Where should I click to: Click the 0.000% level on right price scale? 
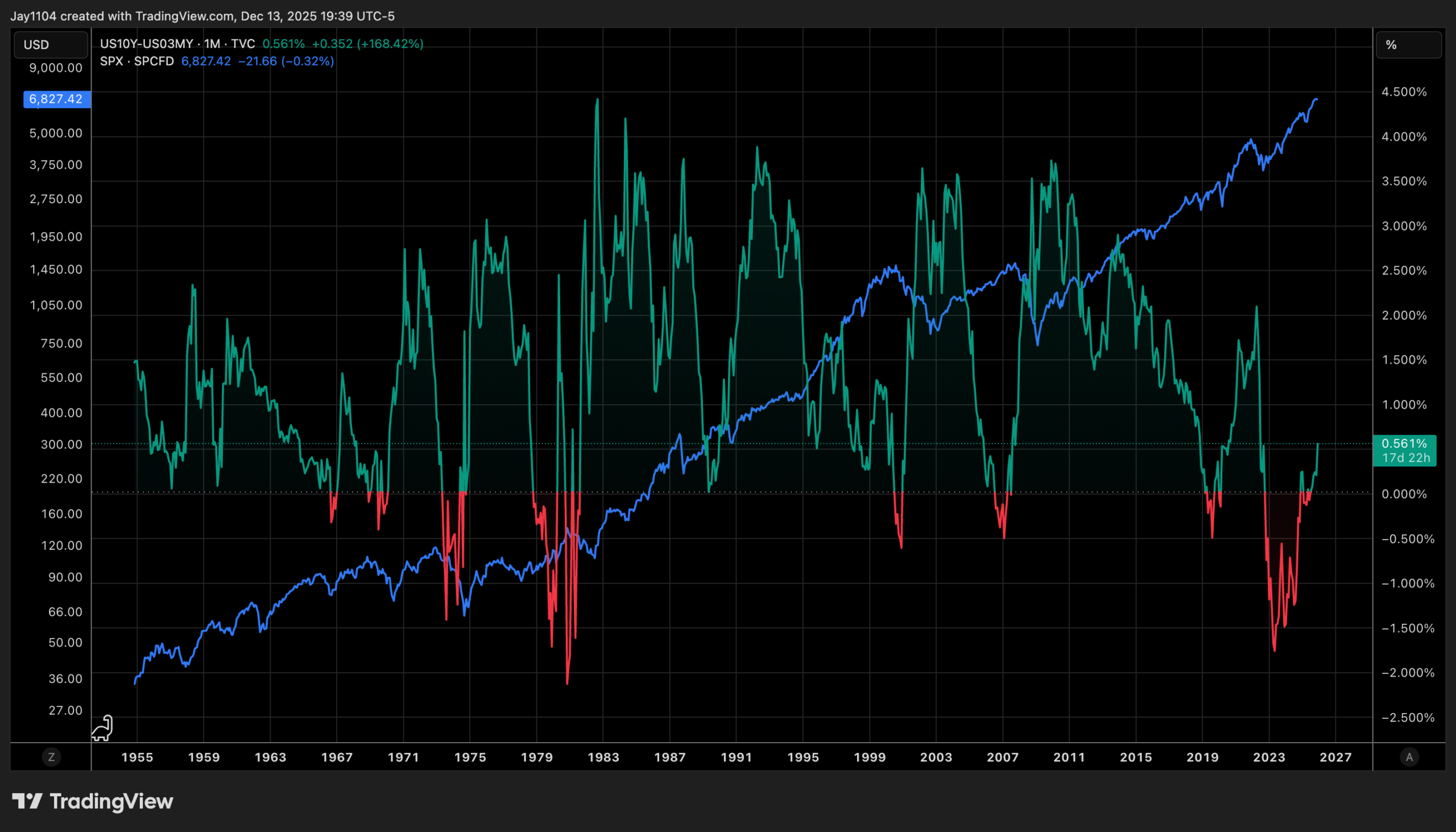tap(1404, 494)
